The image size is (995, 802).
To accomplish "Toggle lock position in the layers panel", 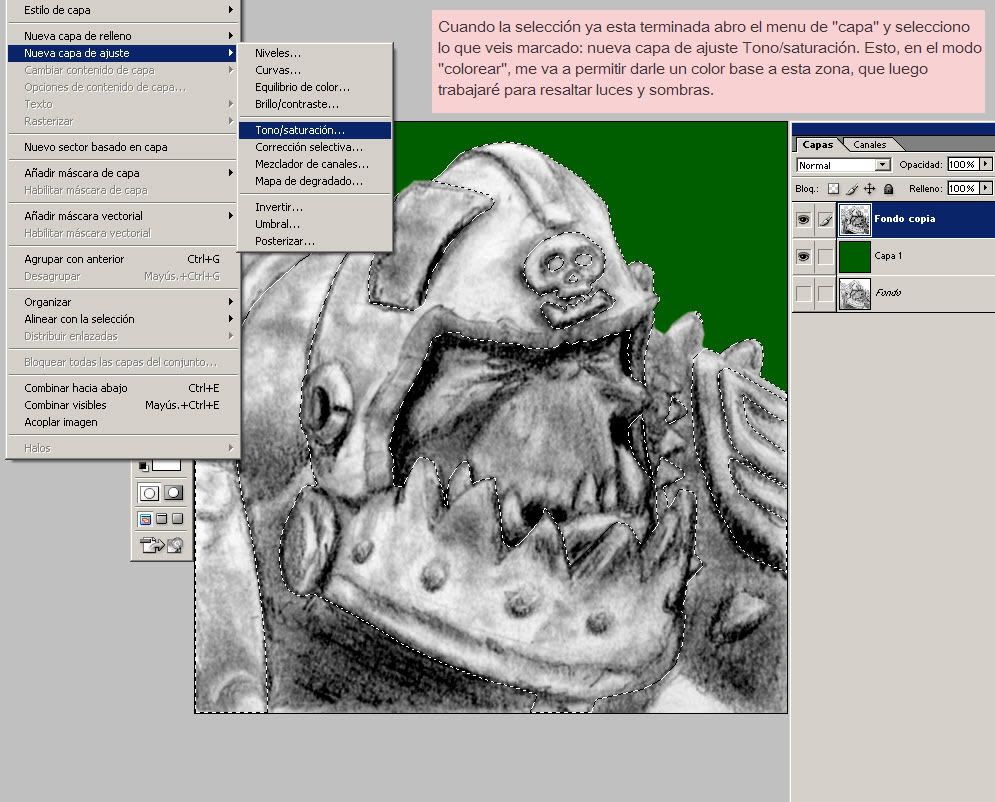I will pyautogui.click(x=869, y=188).
